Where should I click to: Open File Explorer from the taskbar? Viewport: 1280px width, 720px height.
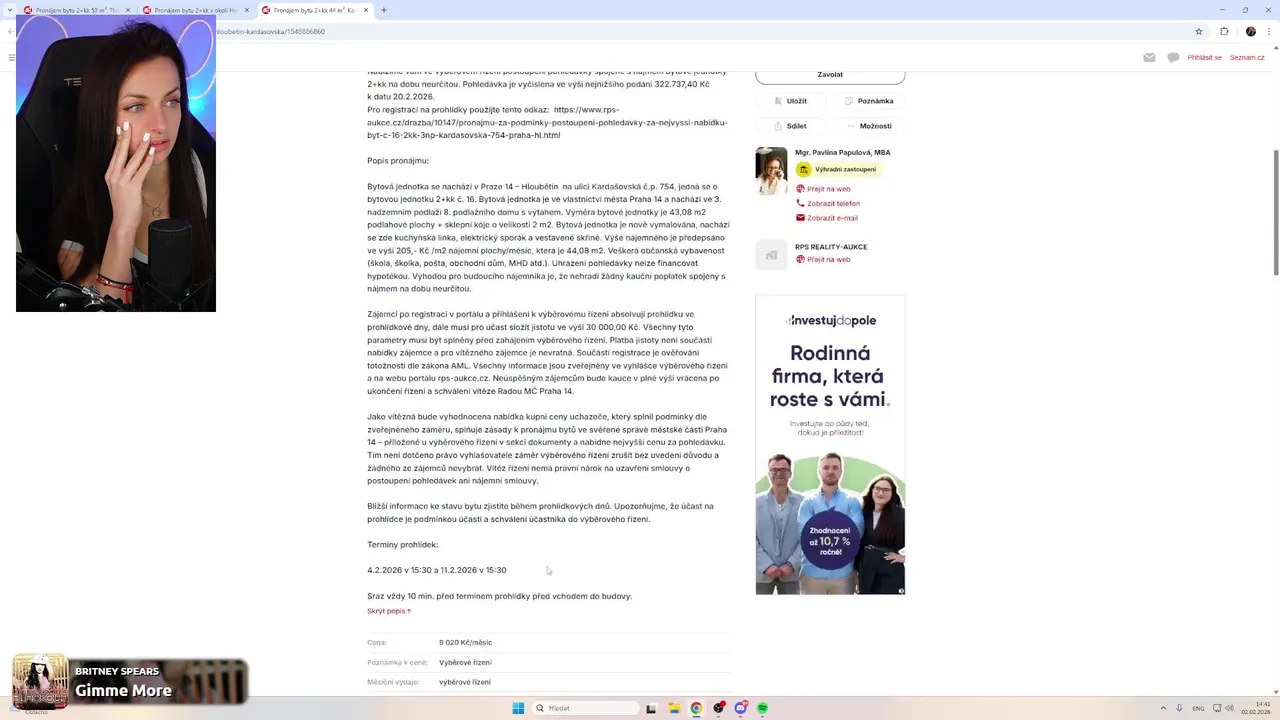pyautogui.click(x=675, y=708)
